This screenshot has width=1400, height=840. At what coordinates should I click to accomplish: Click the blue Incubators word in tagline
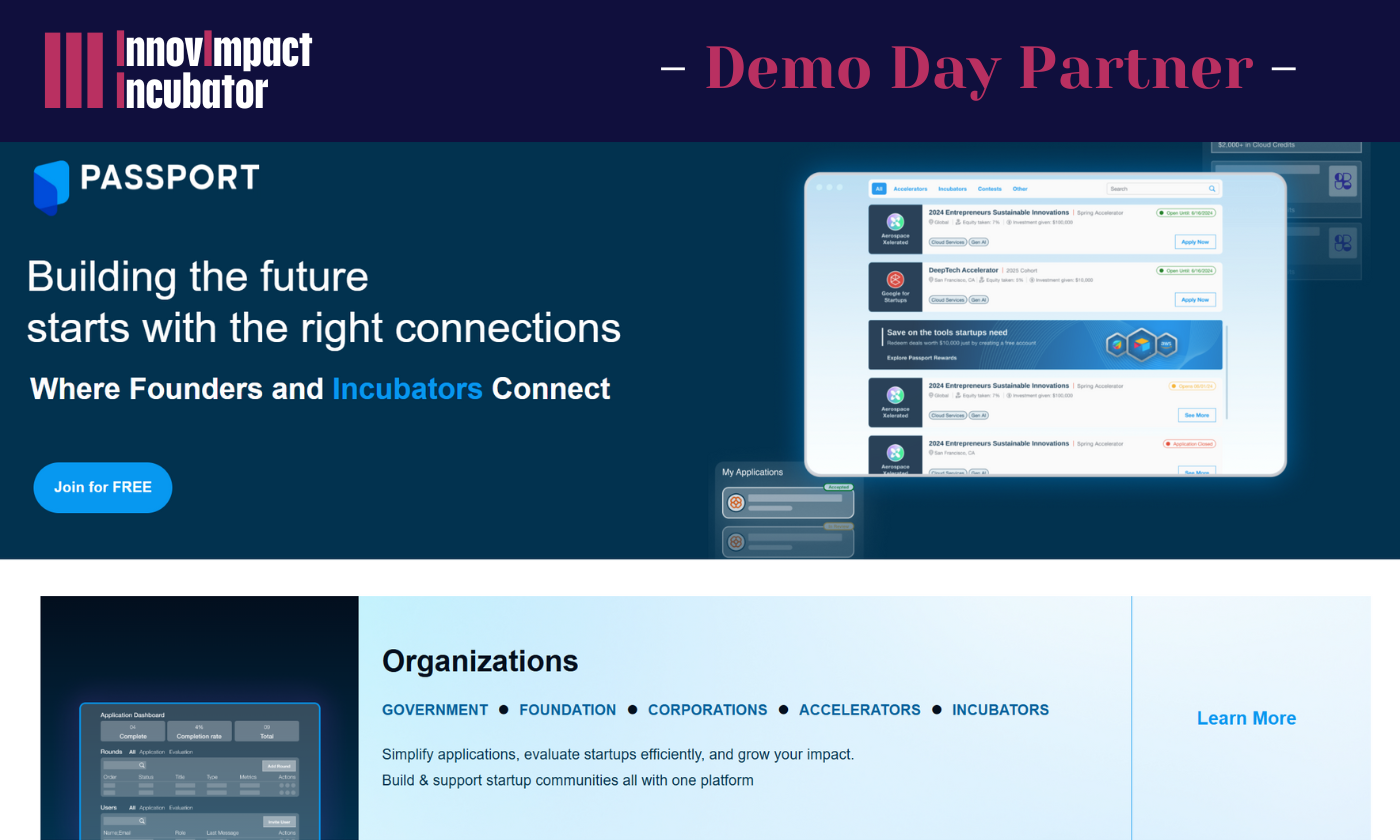pos(407,388)
